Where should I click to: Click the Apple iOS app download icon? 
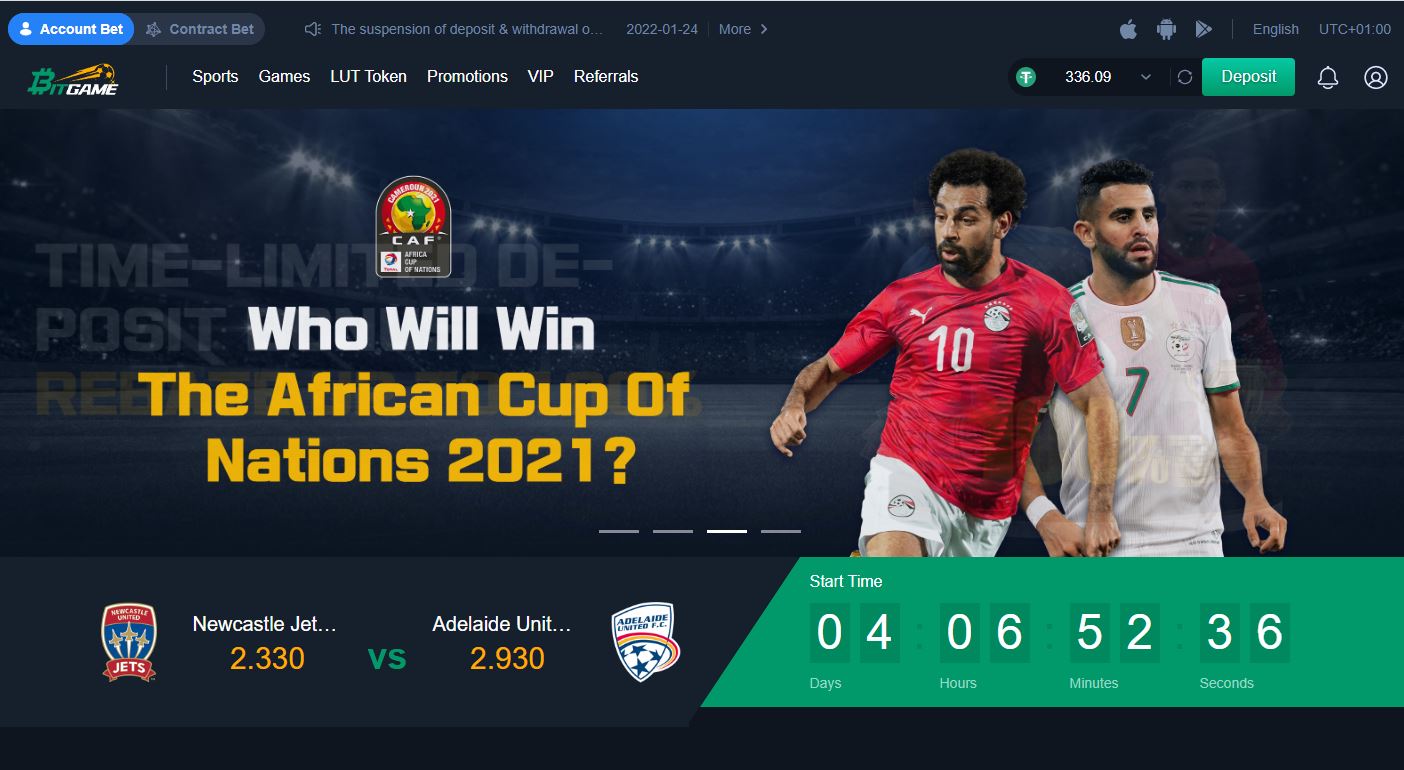point(1128,29)
